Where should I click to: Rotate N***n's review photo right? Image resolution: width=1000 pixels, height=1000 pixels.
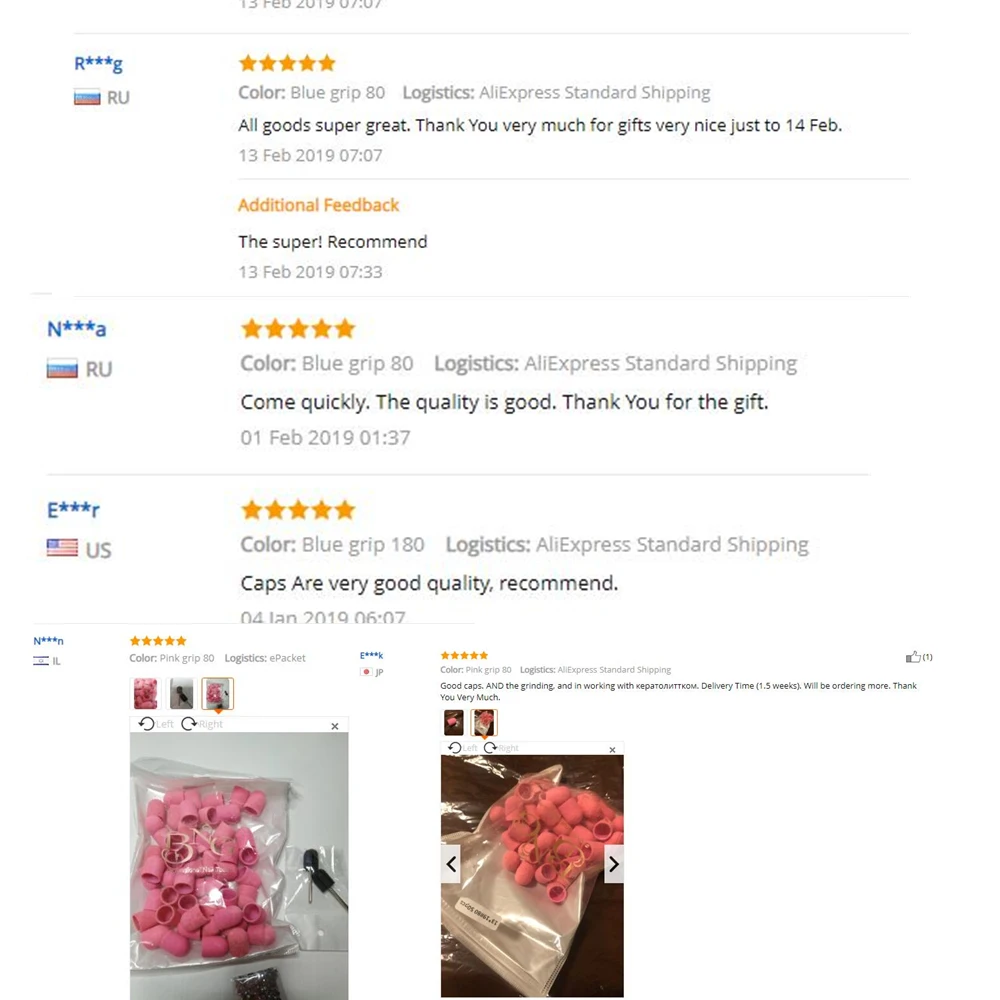[x=202, y=724]
